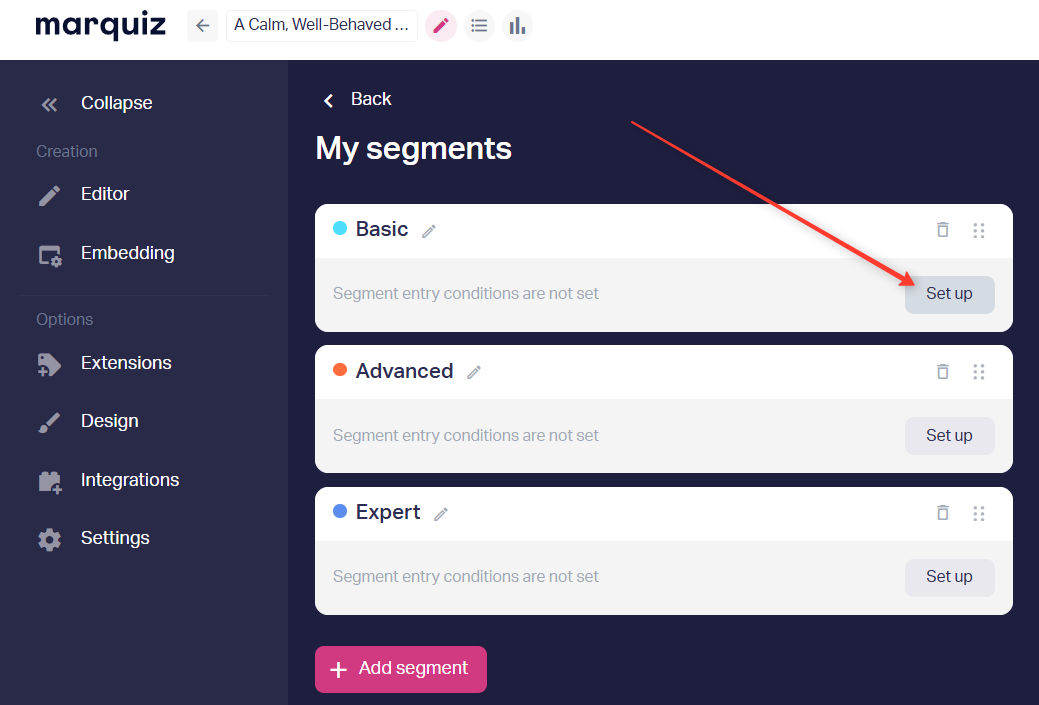Click the orange color dot of Advanced
Image resolution: width=1039 pixels, height=705 pixels.
(x=340, y=370)
